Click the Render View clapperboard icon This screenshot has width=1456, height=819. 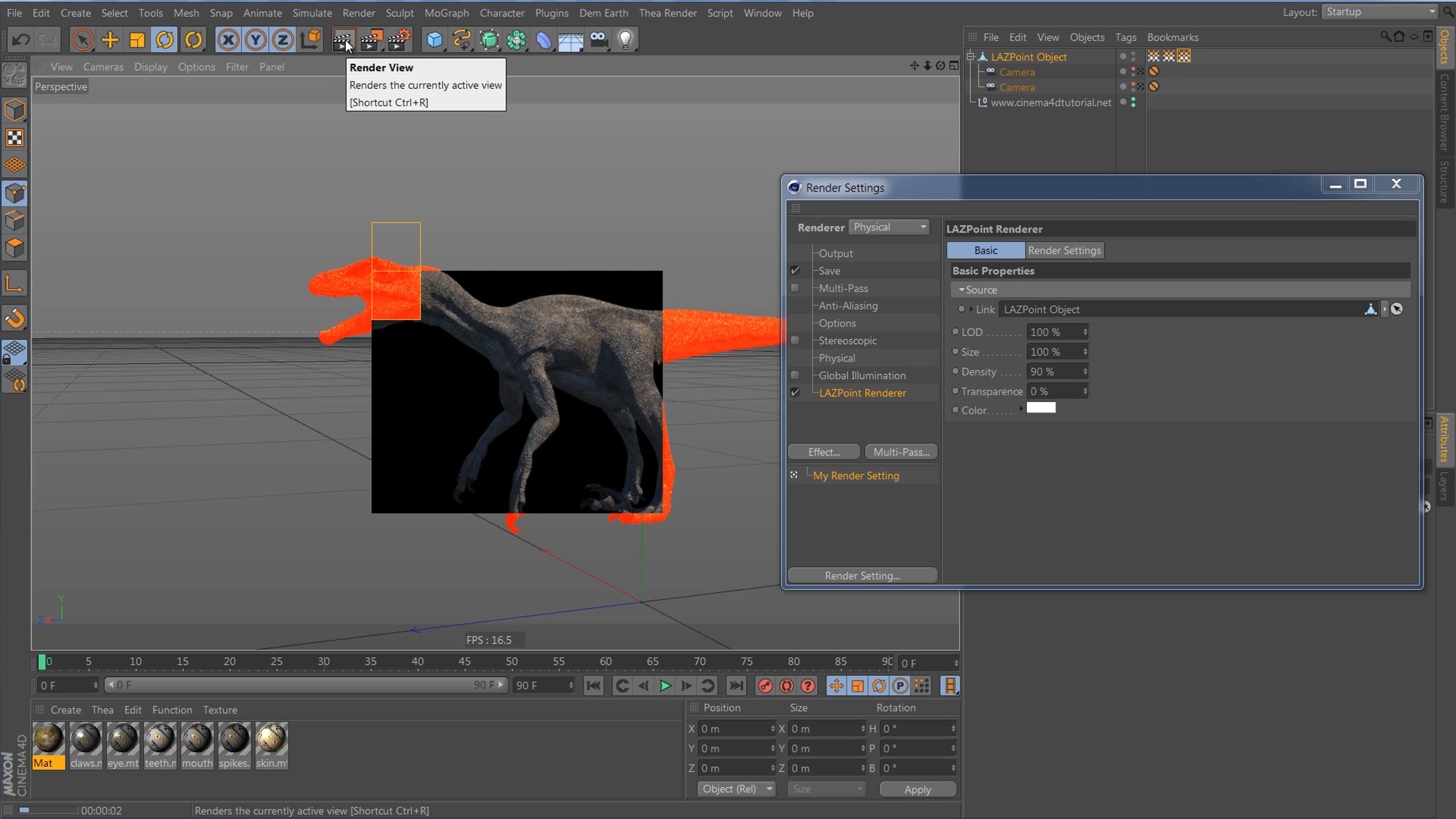343,40
